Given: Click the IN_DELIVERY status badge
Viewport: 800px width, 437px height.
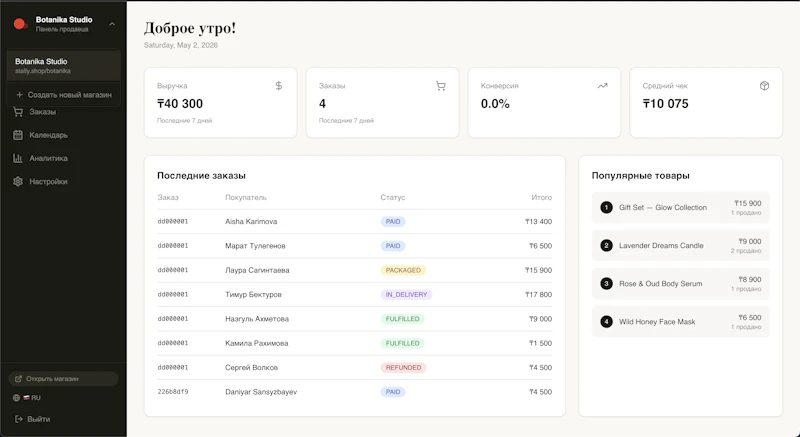Looking at the screenshot, I should [406, 295].
